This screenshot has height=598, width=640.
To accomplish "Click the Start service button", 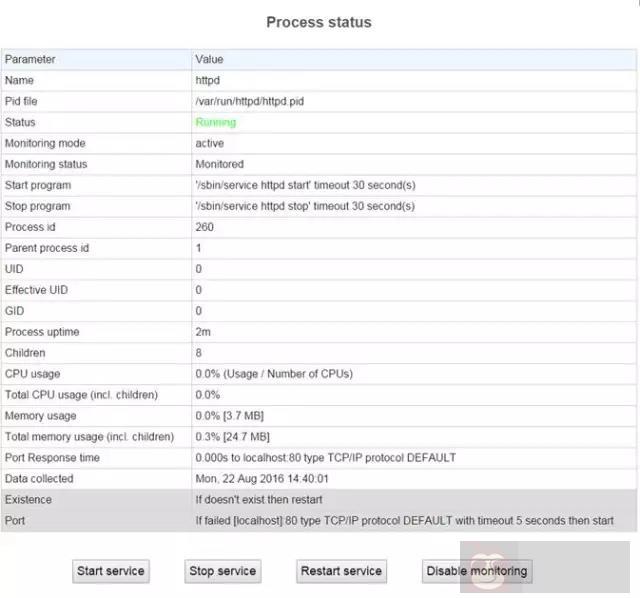I will pyautogui.click(x=111, y=571).
